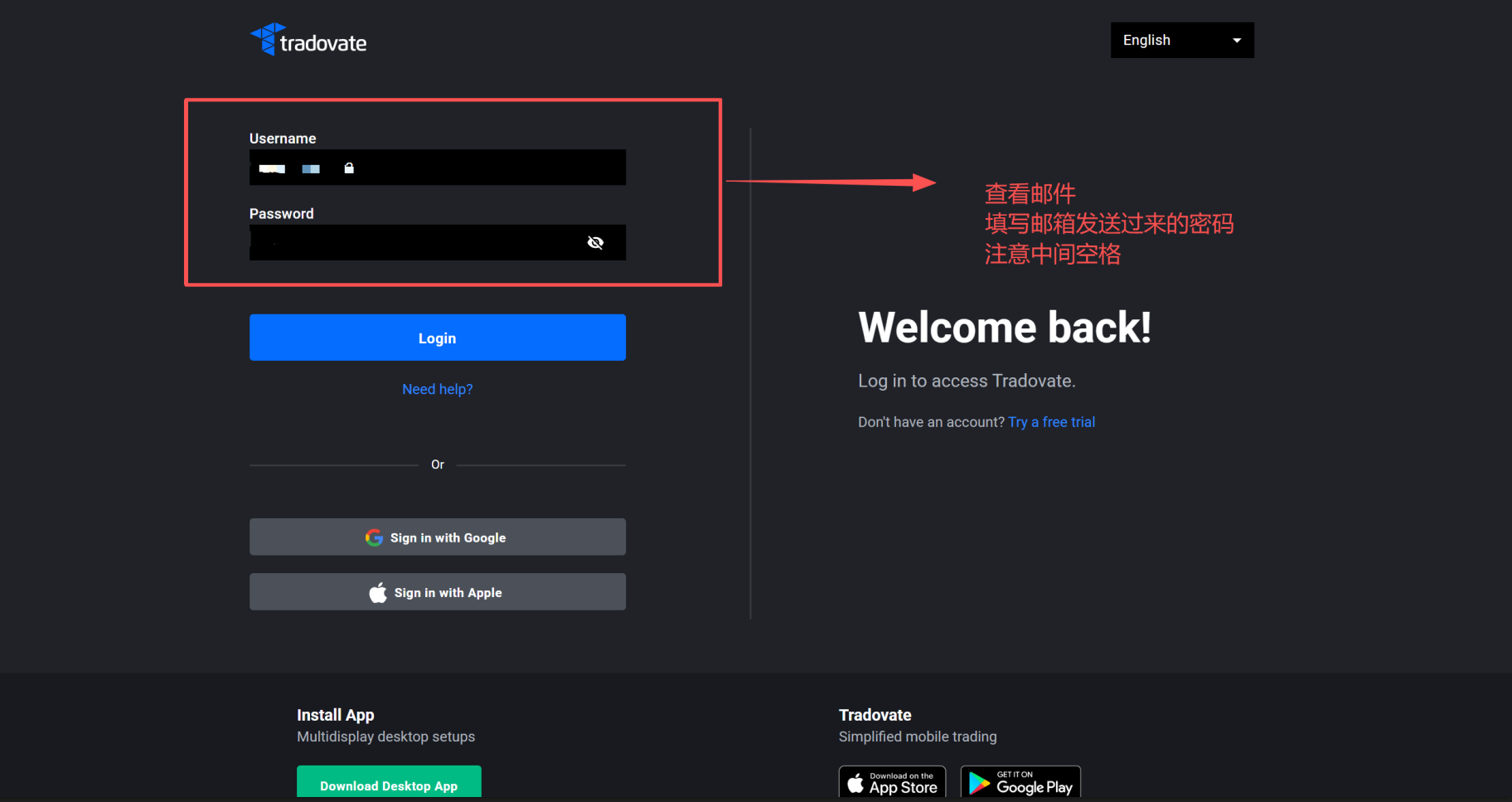Open the Google Play download badge
The width and height of the screenshot is (1512, 802).
(x=1020, y=782)
